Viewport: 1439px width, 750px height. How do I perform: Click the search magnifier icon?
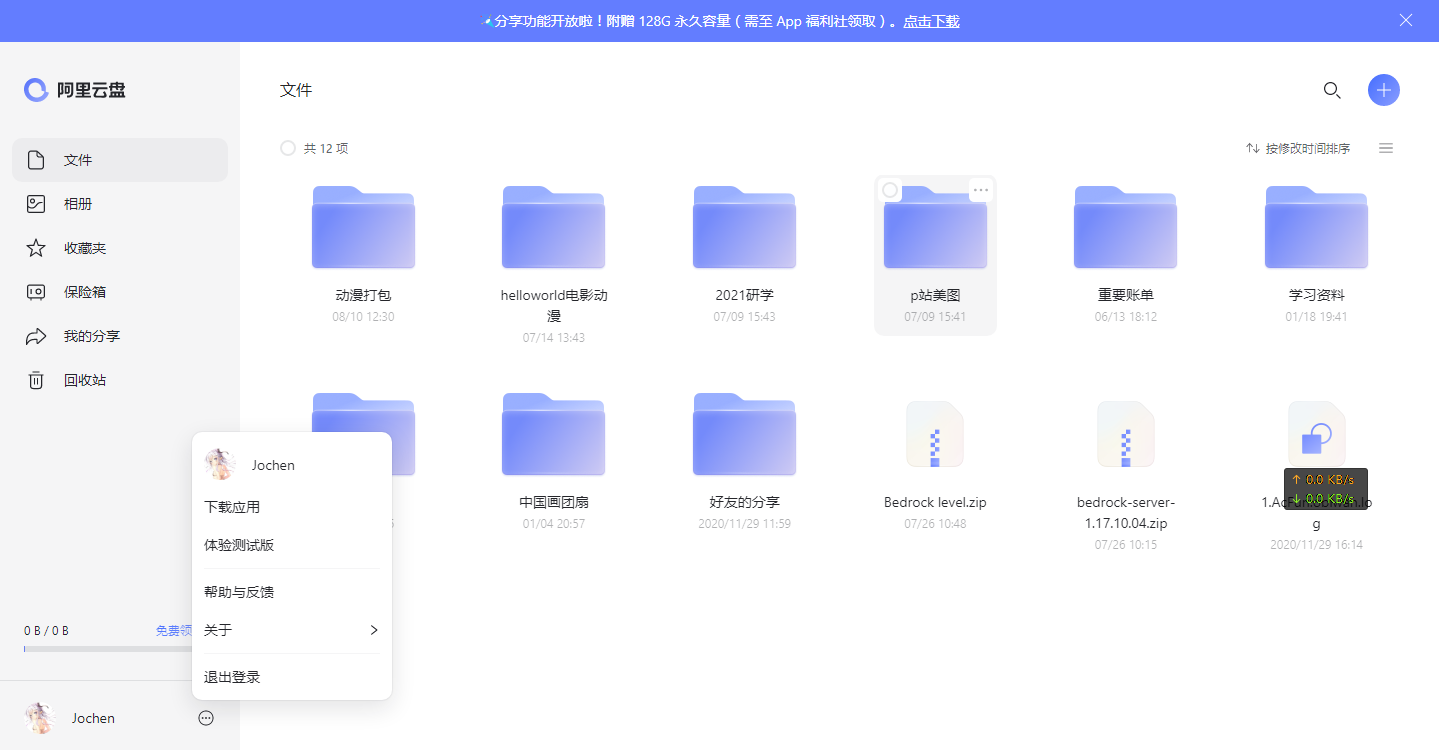tap(1332, 90)
